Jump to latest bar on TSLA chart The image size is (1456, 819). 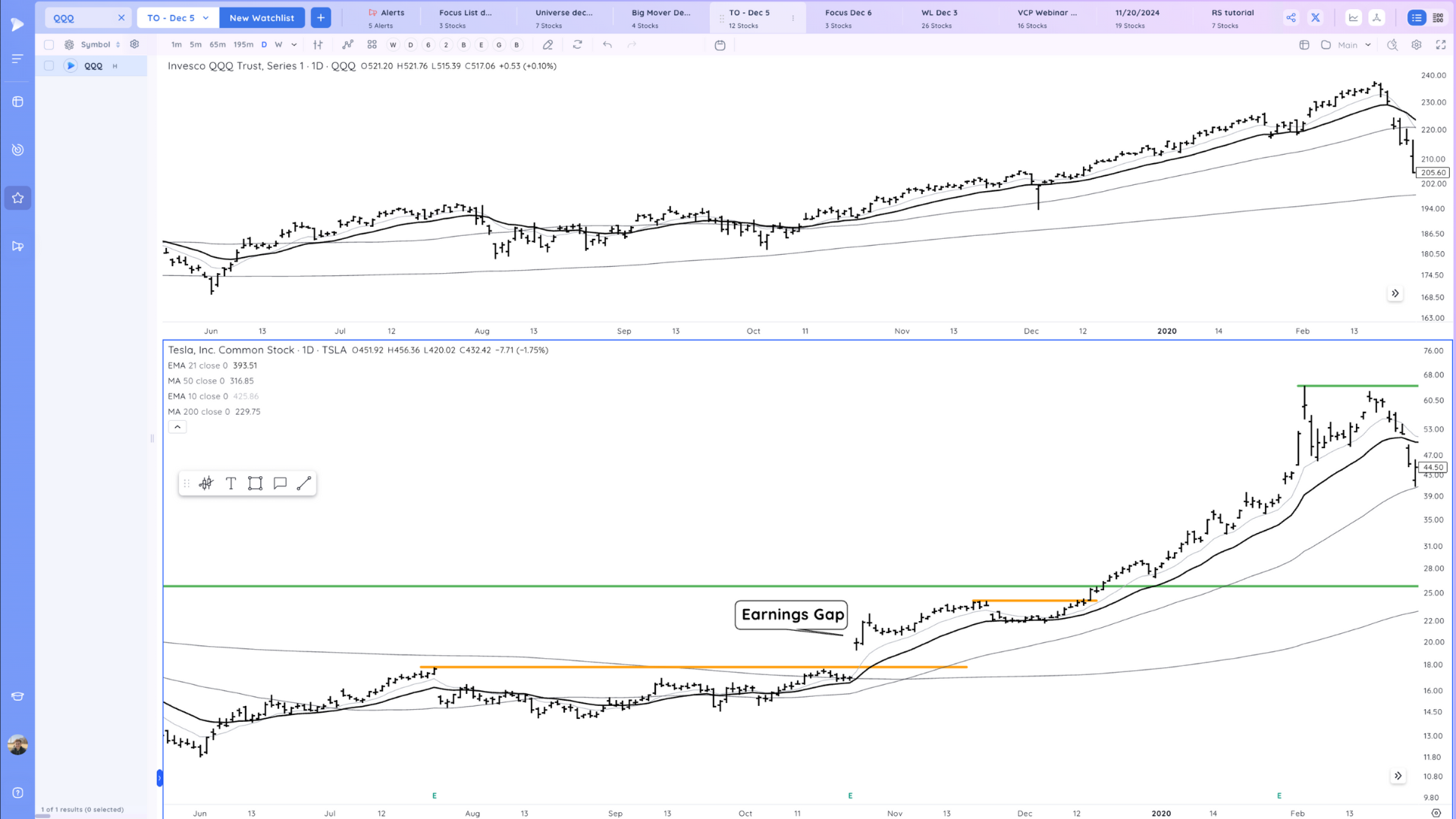(x=1398, y=776)
